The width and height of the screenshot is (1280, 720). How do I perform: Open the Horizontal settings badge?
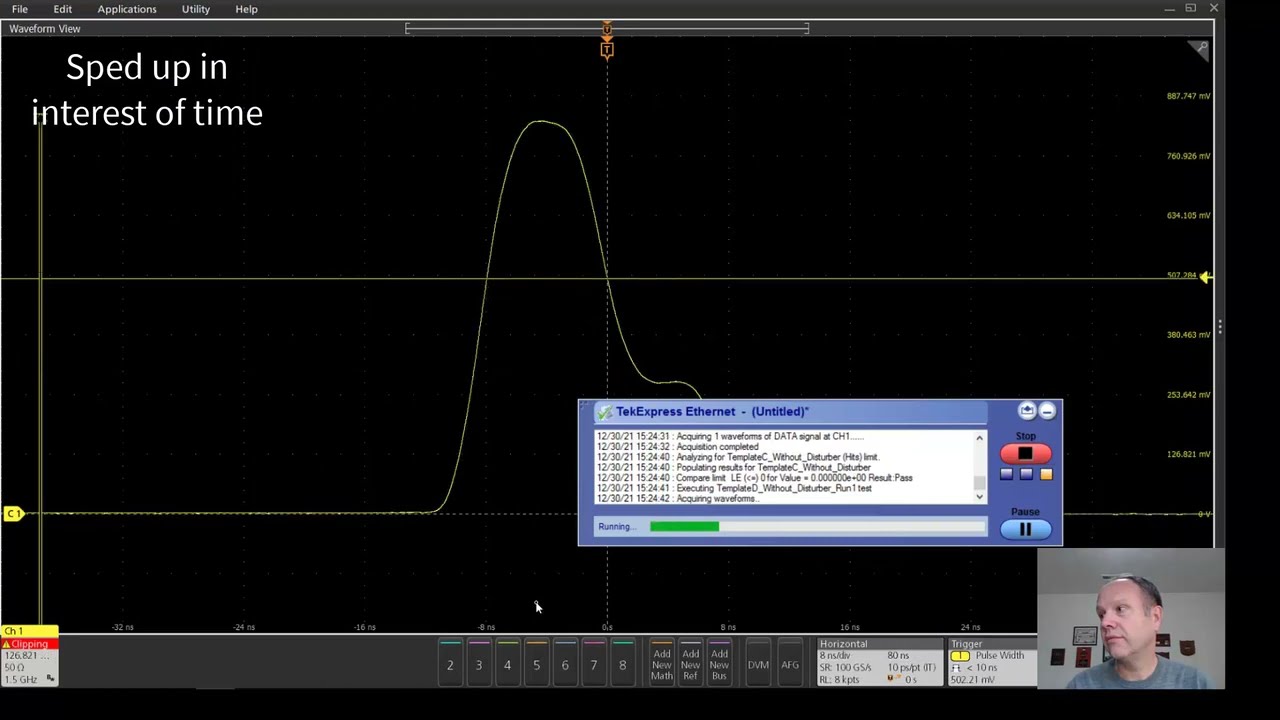(880, 662)
